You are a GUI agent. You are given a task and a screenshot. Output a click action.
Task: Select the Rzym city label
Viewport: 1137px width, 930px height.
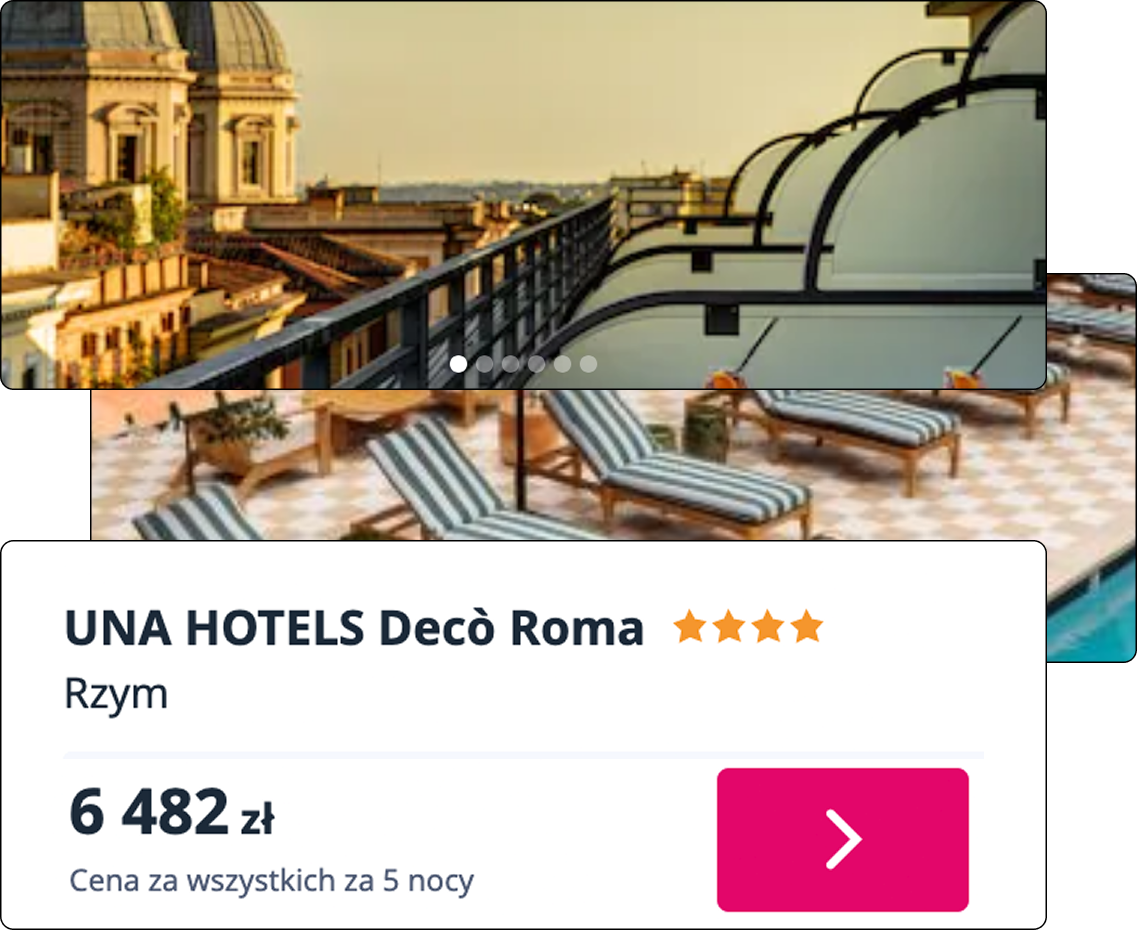pos(116,694)
